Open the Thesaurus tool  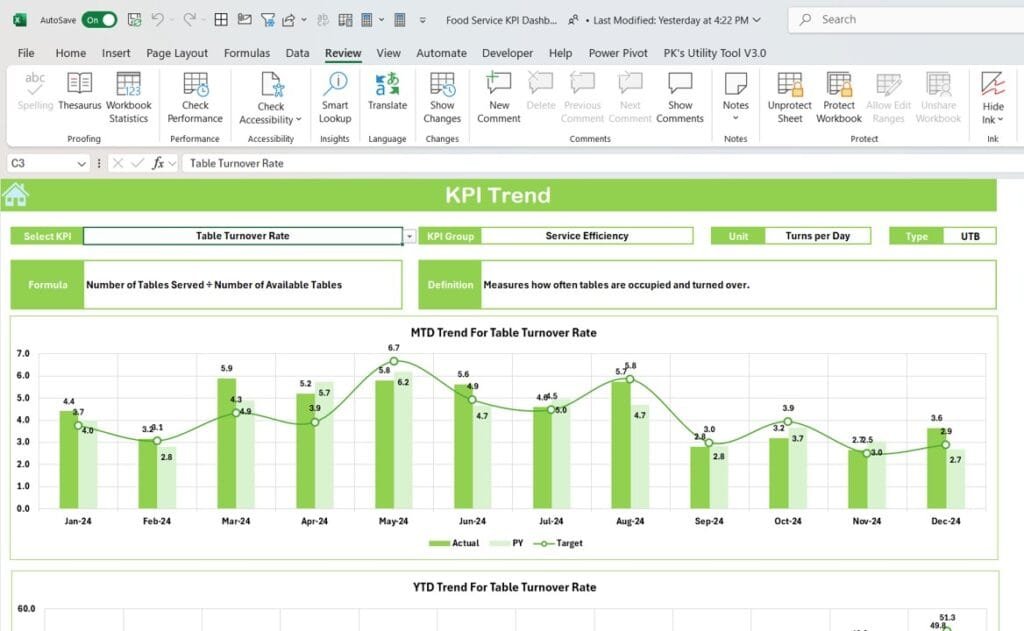[x=79, y=95]
